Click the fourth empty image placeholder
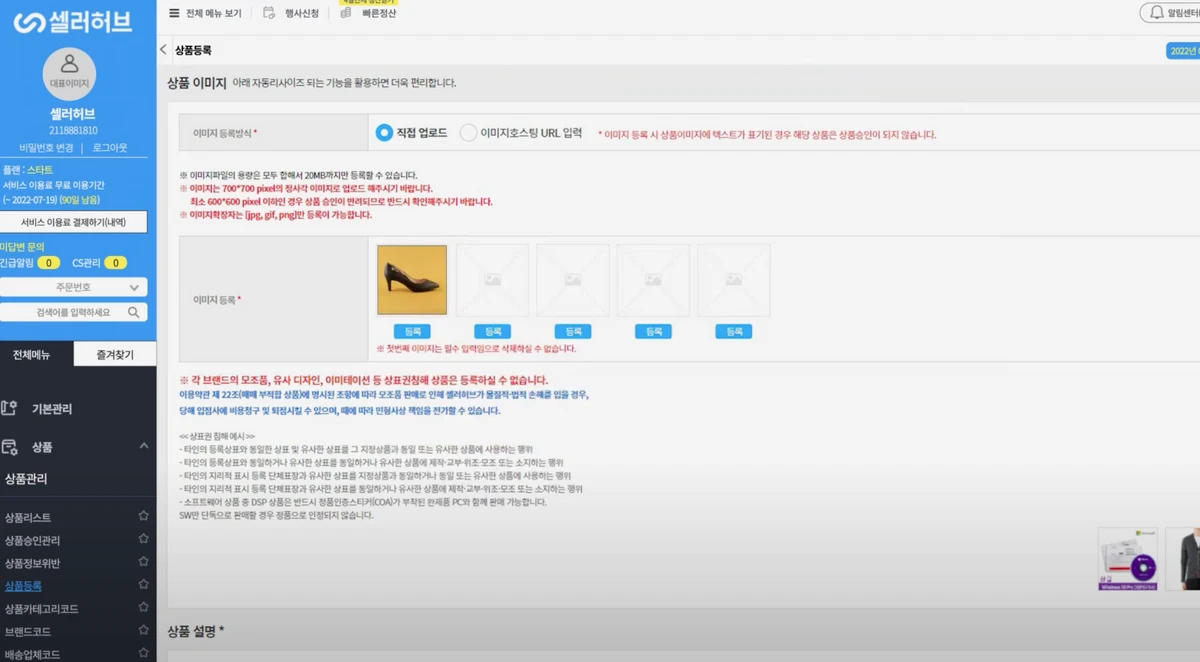The width and height of the screenshot is (1200, 662). click(653, 280)
